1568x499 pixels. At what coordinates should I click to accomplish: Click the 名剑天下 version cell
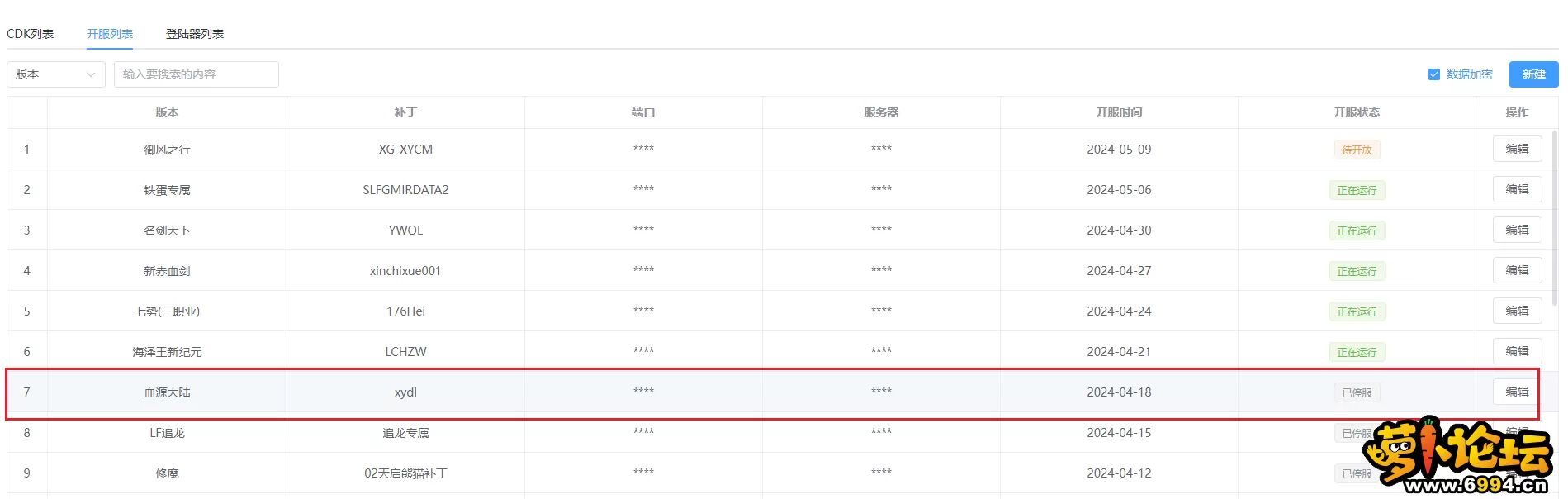click(x=167, y=230)
